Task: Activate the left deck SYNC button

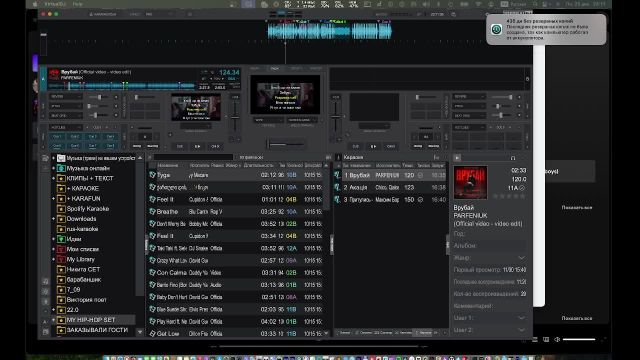Action: (216, 146)
